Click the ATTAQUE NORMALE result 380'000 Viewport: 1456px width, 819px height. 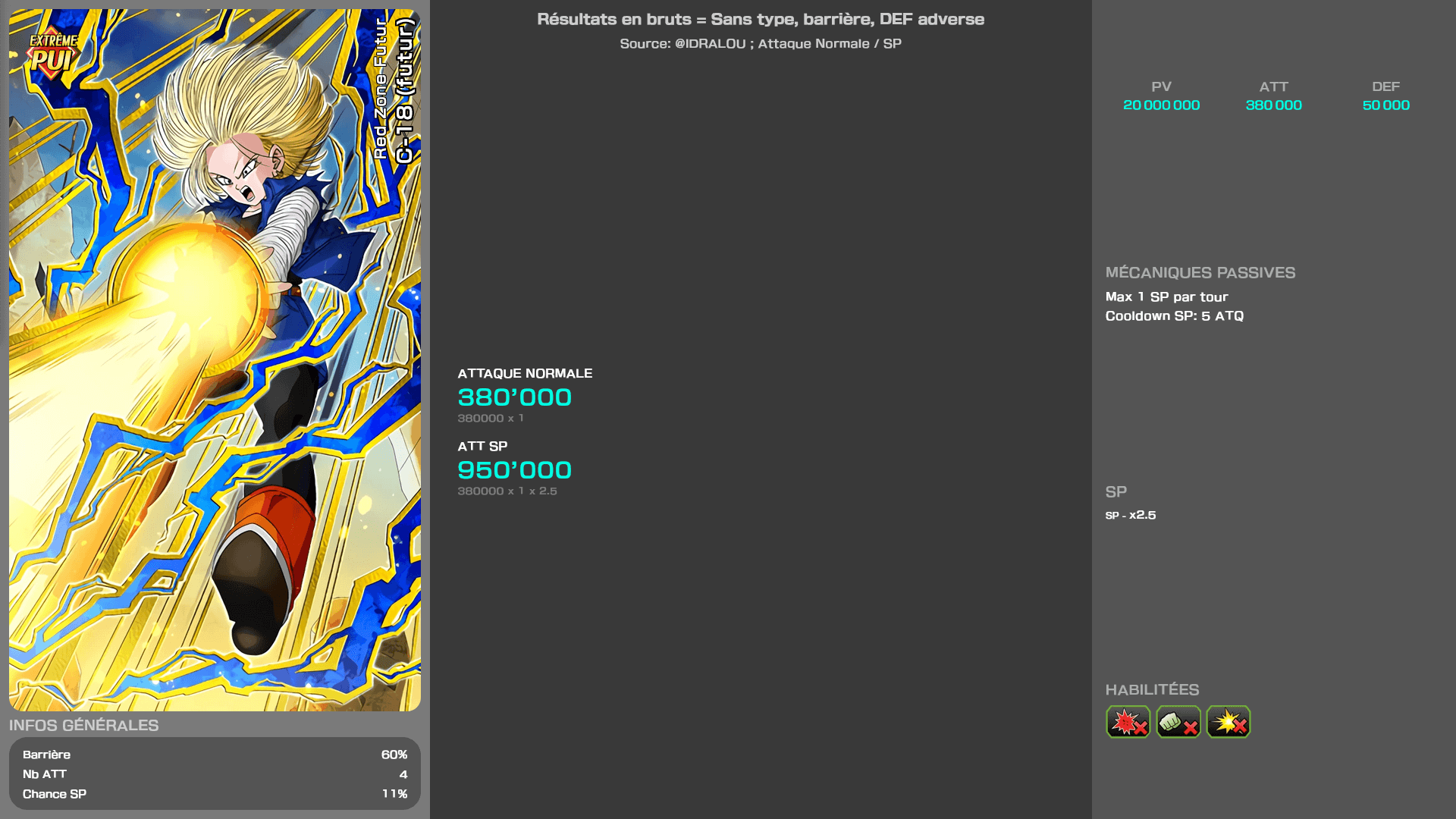point(514,397)
